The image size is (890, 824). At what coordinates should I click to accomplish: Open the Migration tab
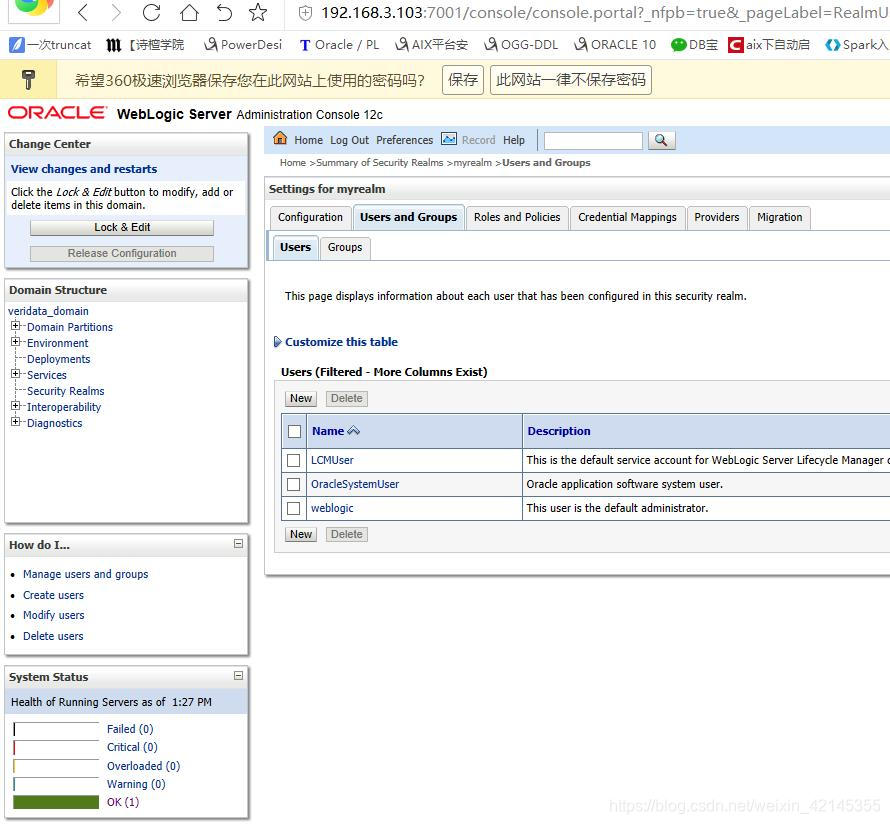[780, 217]
